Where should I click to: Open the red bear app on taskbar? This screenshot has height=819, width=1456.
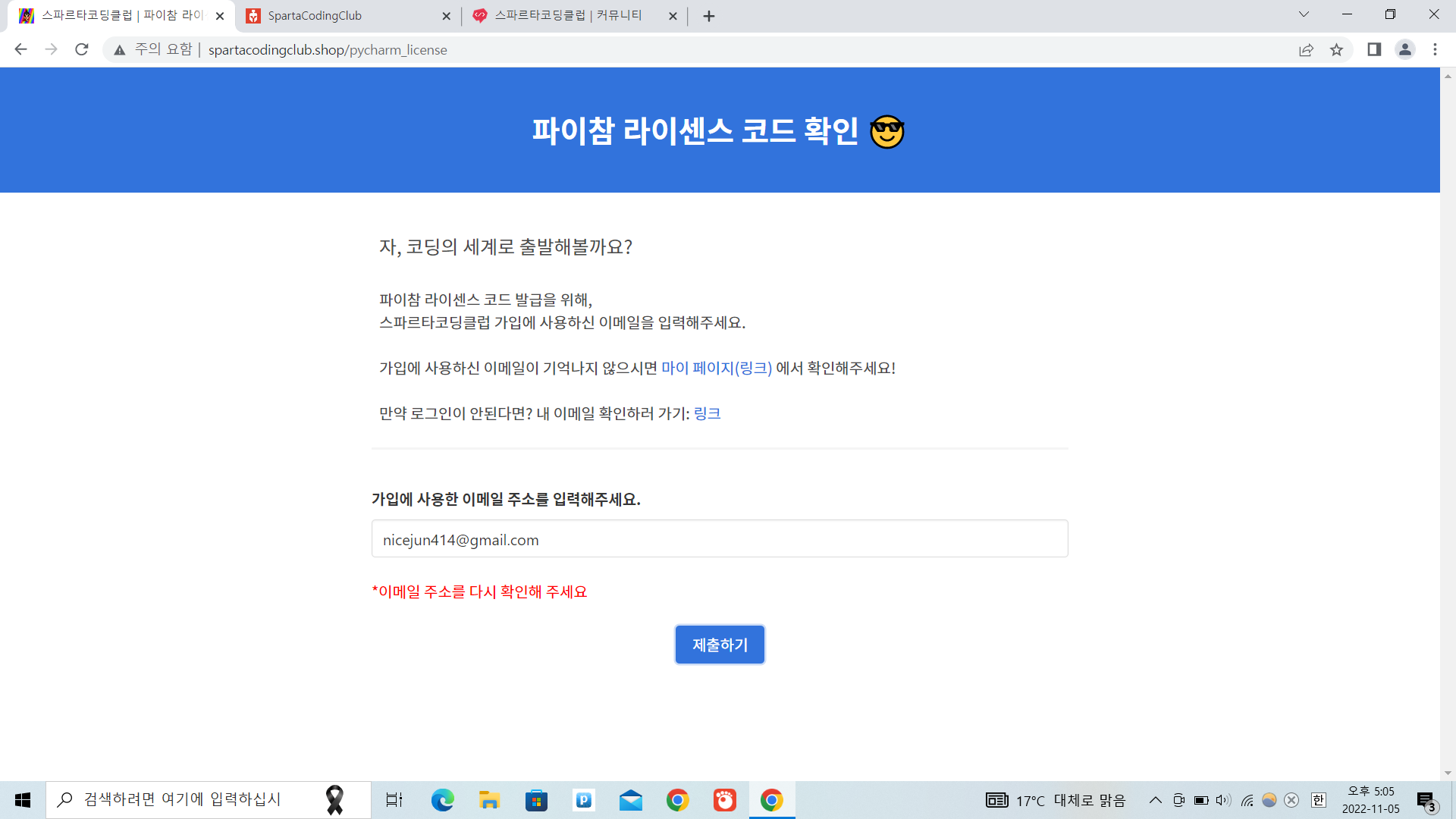[x=724, y=800]
